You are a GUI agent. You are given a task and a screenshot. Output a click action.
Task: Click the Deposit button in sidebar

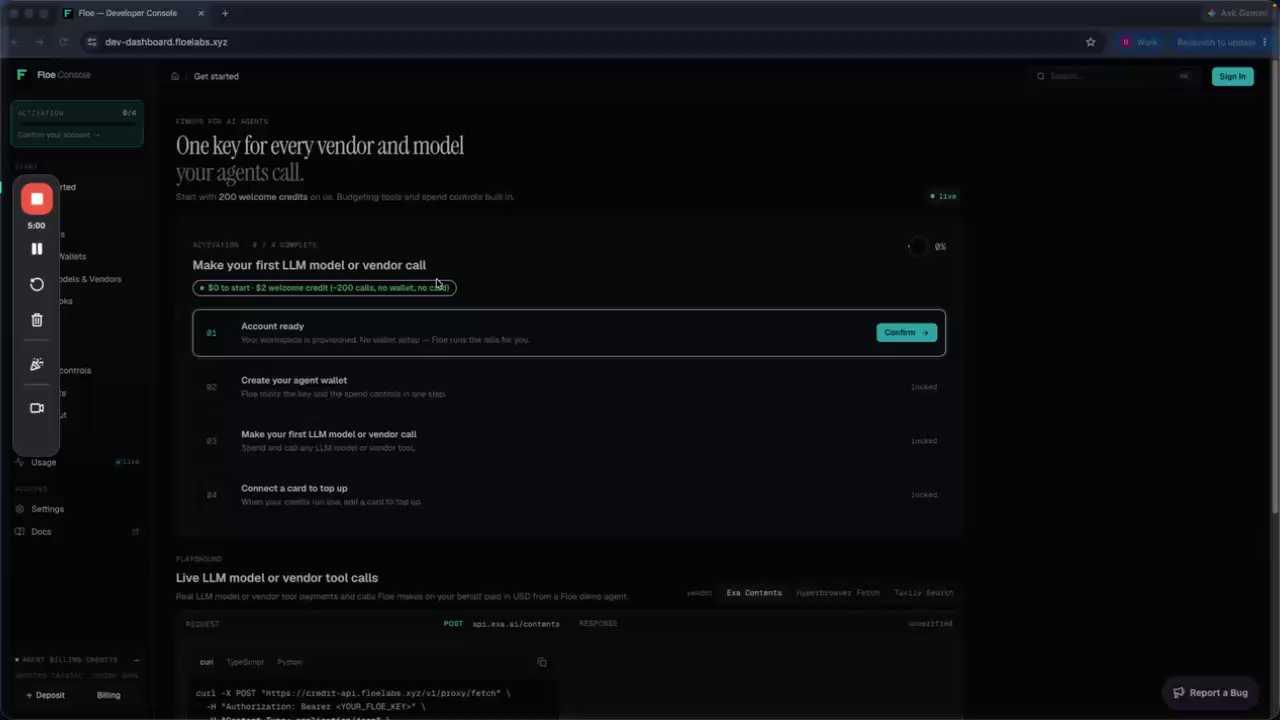click(x=45, y=695)
